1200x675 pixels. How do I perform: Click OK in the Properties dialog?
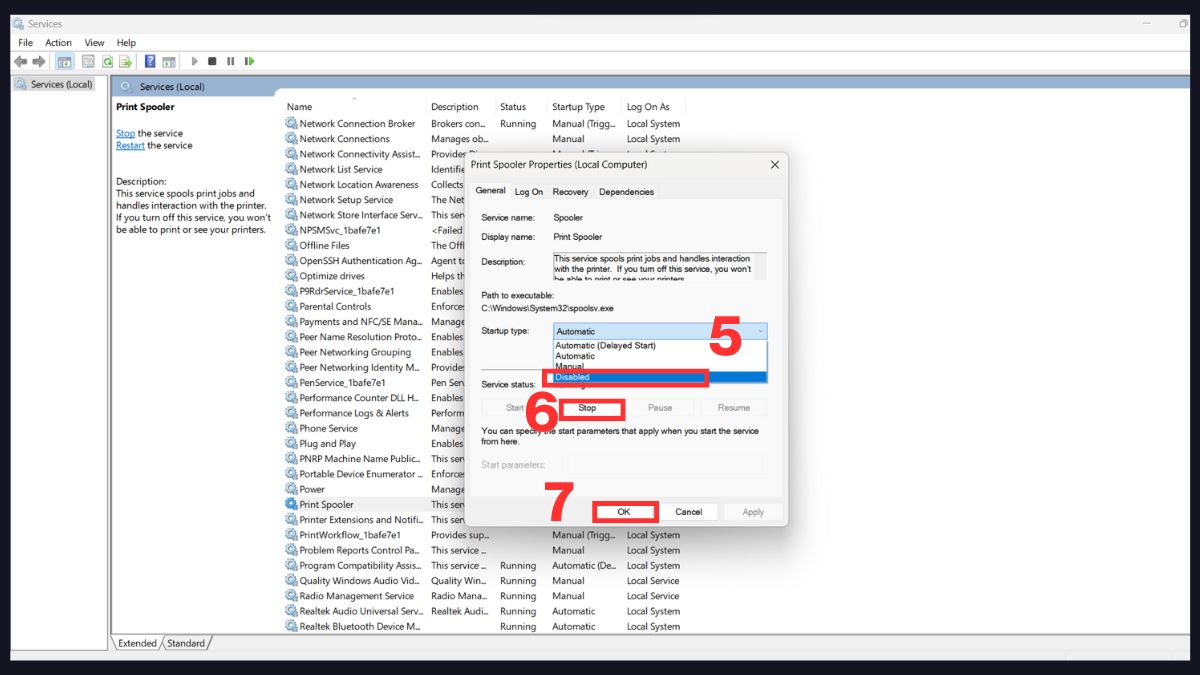click(x=623, y=512)
